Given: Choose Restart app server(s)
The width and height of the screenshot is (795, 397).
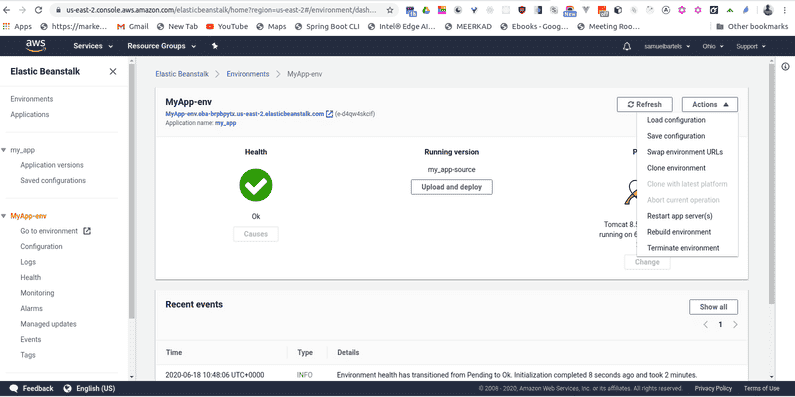Looking at the screenshot, I should pos(679,216).
